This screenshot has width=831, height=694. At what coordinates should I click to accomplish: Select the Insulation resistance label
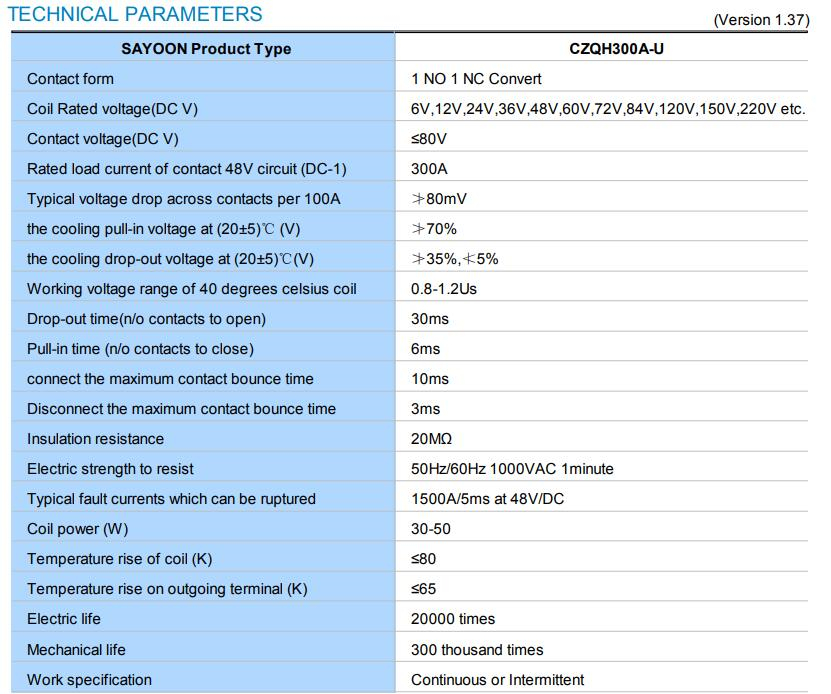[x=95, y=439]
